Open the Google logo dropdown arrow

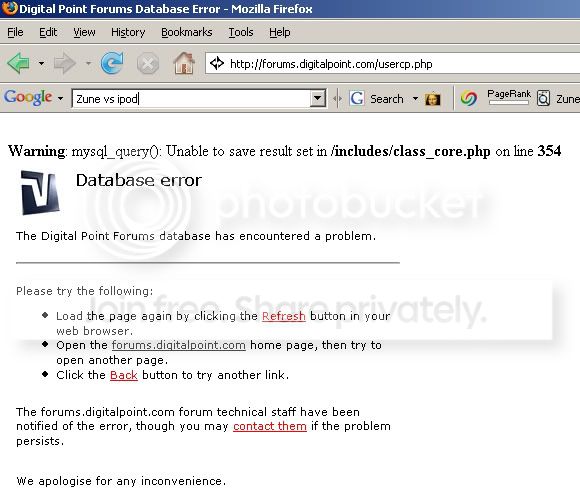[60, 99]
